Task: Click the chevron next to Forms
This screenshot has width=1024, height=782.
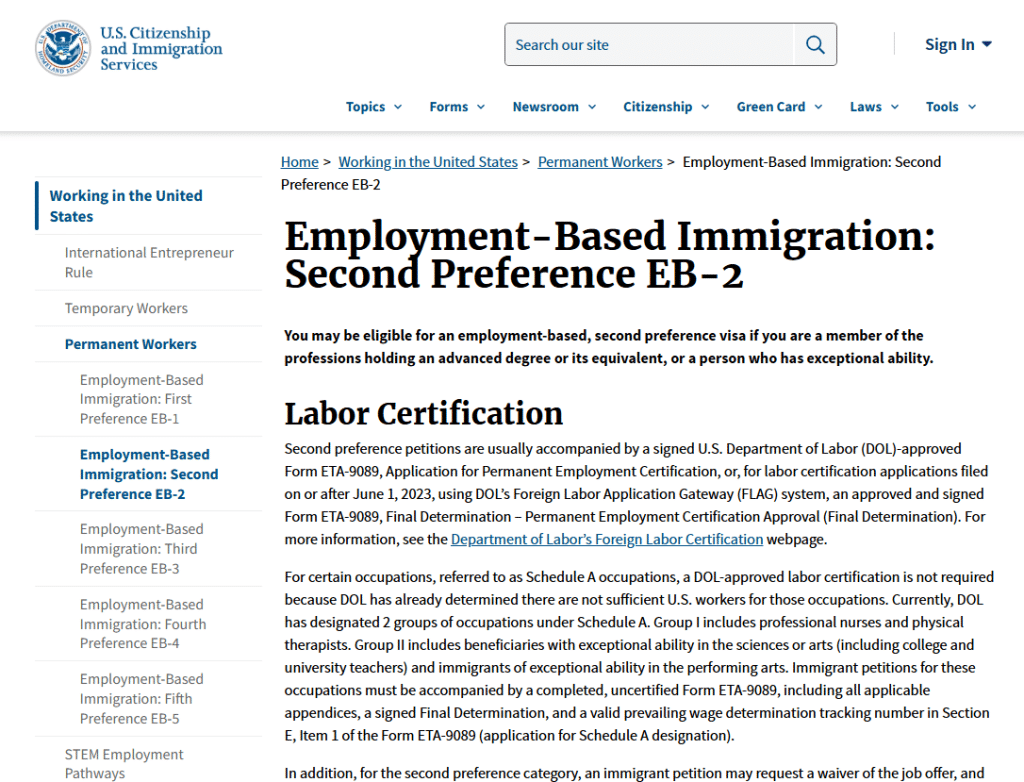Action: [x=481, y=107]
